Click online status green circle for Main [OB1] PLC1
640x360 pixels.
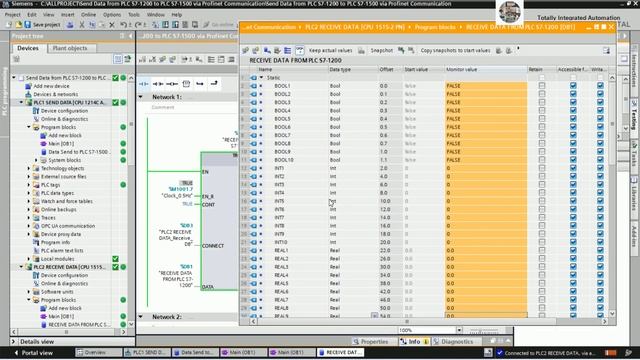[x=123, y=144]
